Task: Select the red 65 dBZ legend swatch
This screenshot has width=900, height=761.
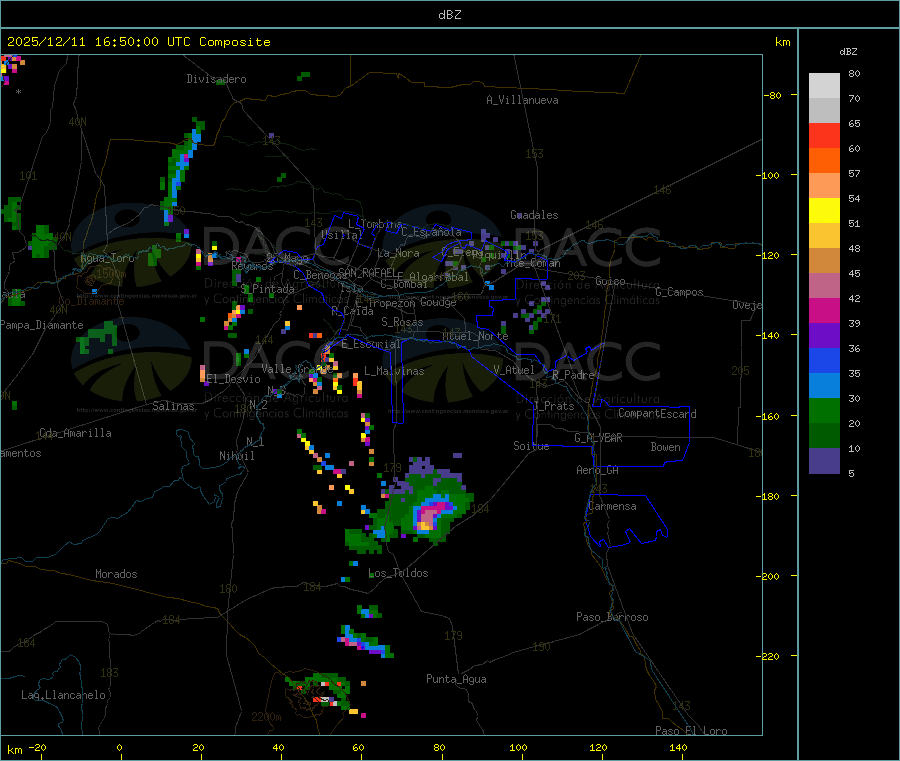Action: click(824, 135)
